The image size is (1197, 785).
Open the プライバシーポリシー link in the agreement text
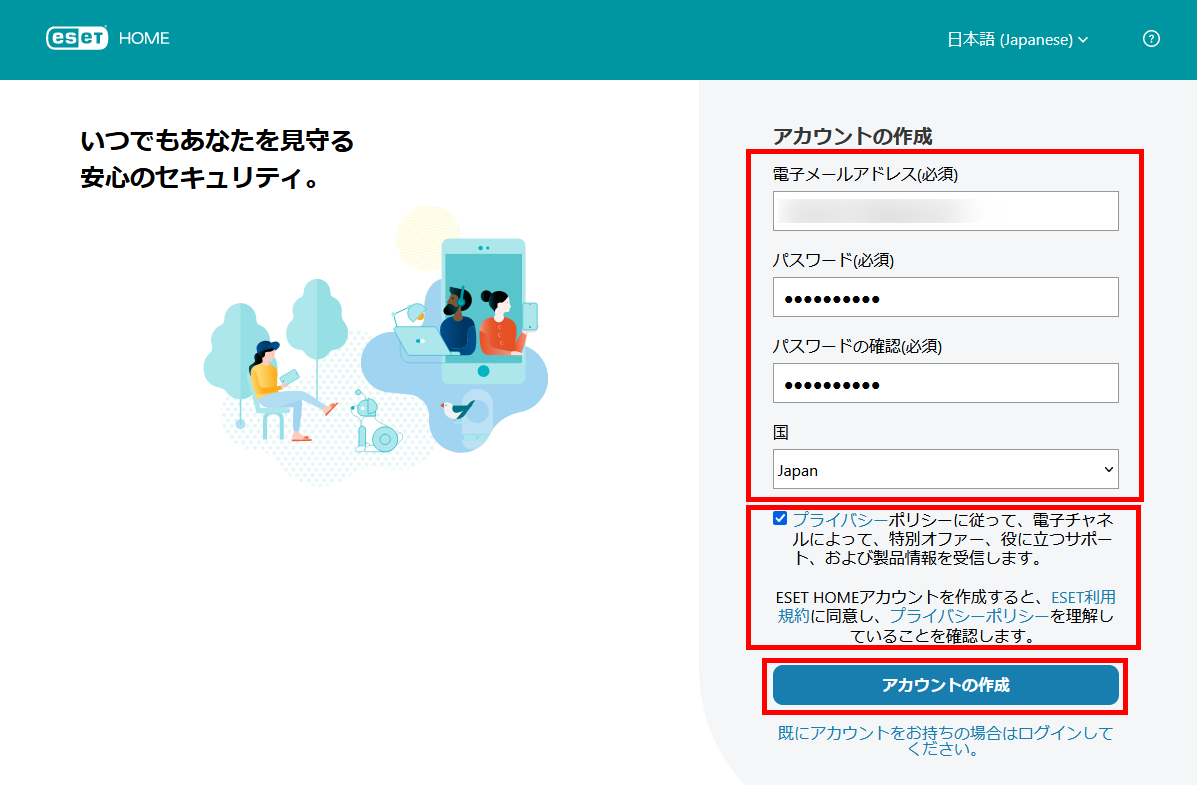tap(969, 616)
